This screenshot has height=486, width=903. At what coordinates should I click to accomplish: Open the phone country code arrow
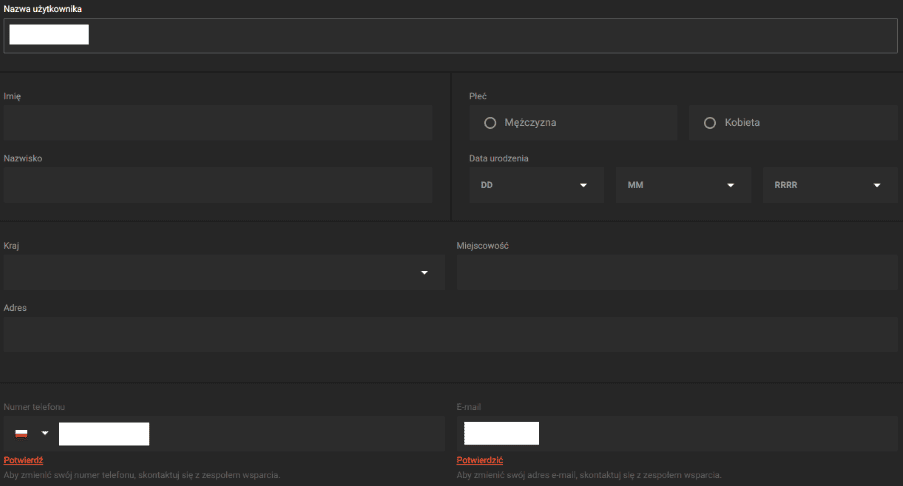tap(45, 433)
